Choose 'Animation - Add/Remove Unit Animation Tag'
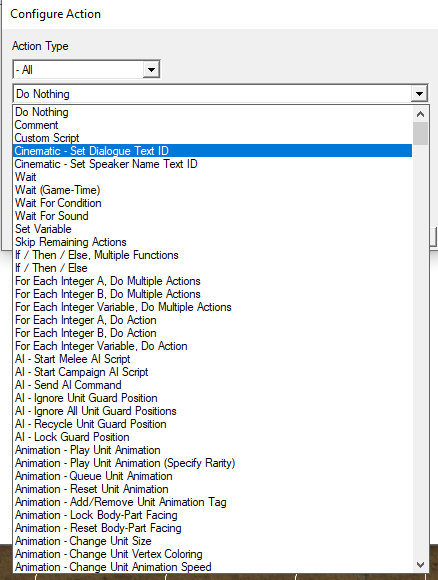The width and height of the screenshot is (438, 580). pyautogui.click(x=213, y=502)
